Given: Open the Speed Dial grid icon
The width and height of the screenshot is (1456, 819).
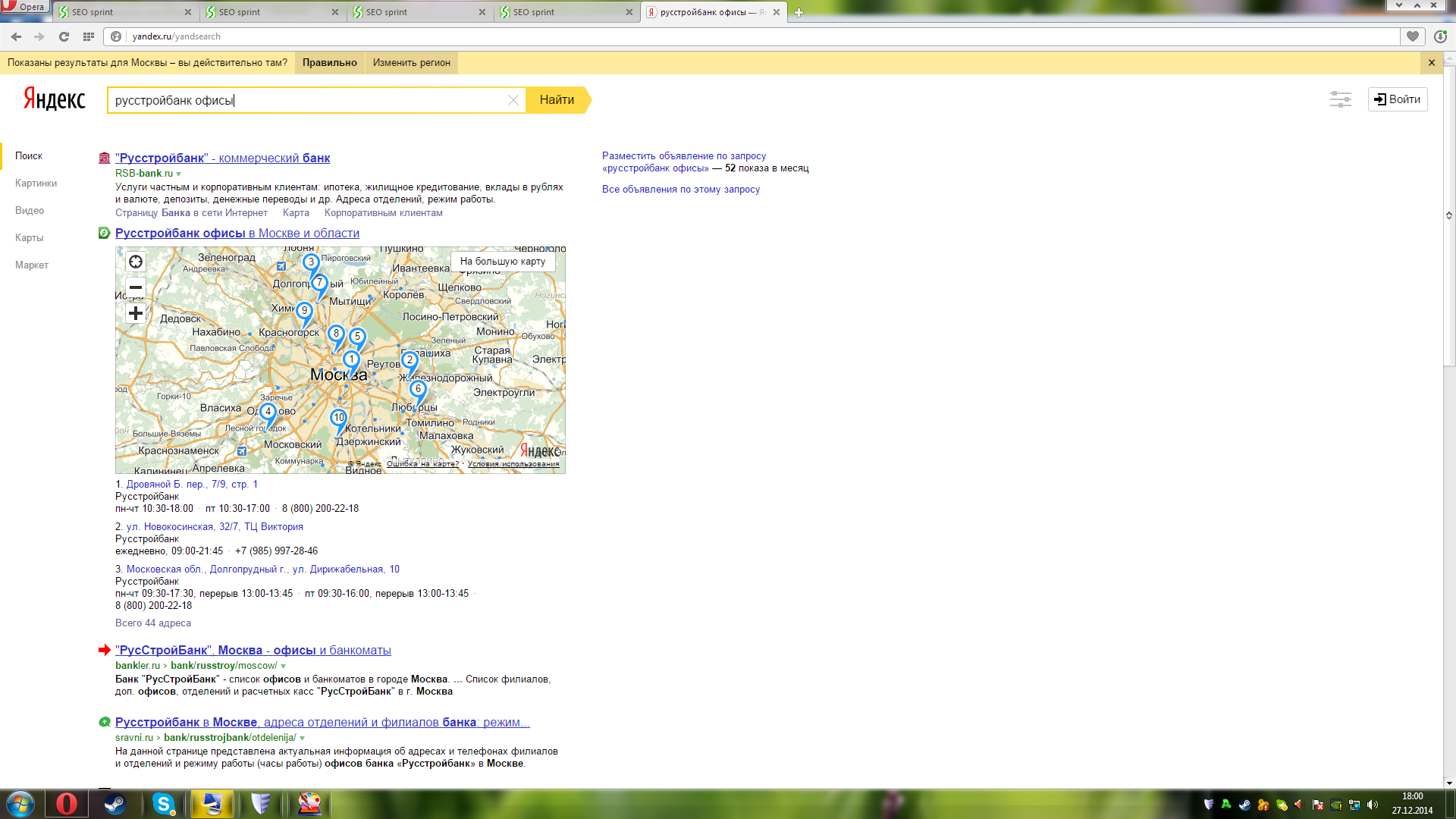Looking at the screenshot, I should click(88, 36).
